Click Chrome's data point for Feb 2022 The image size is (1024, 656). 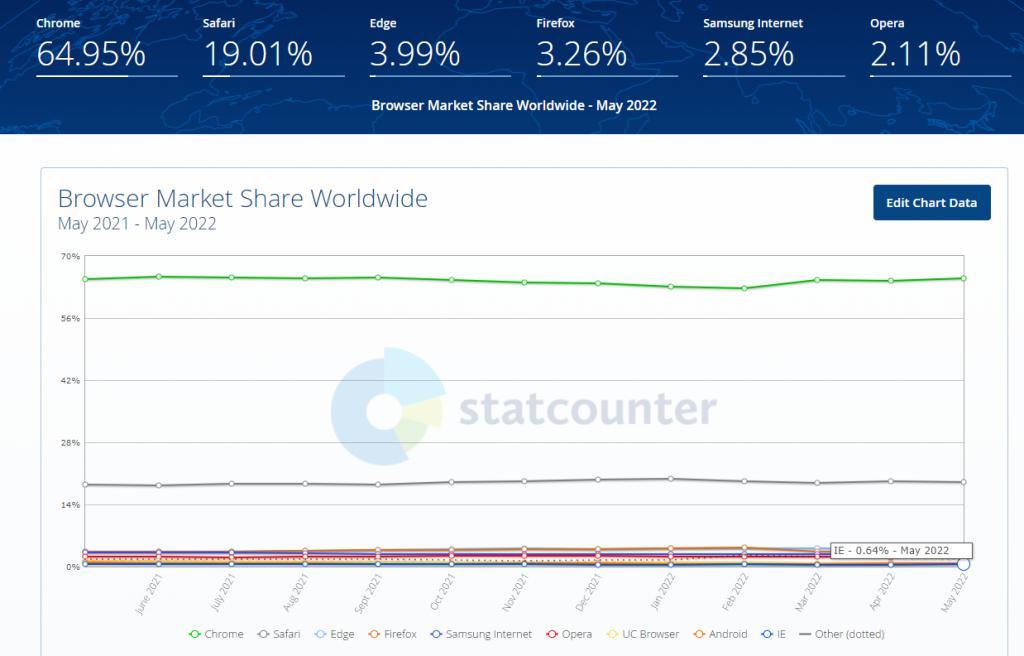[x=744, y=288]
